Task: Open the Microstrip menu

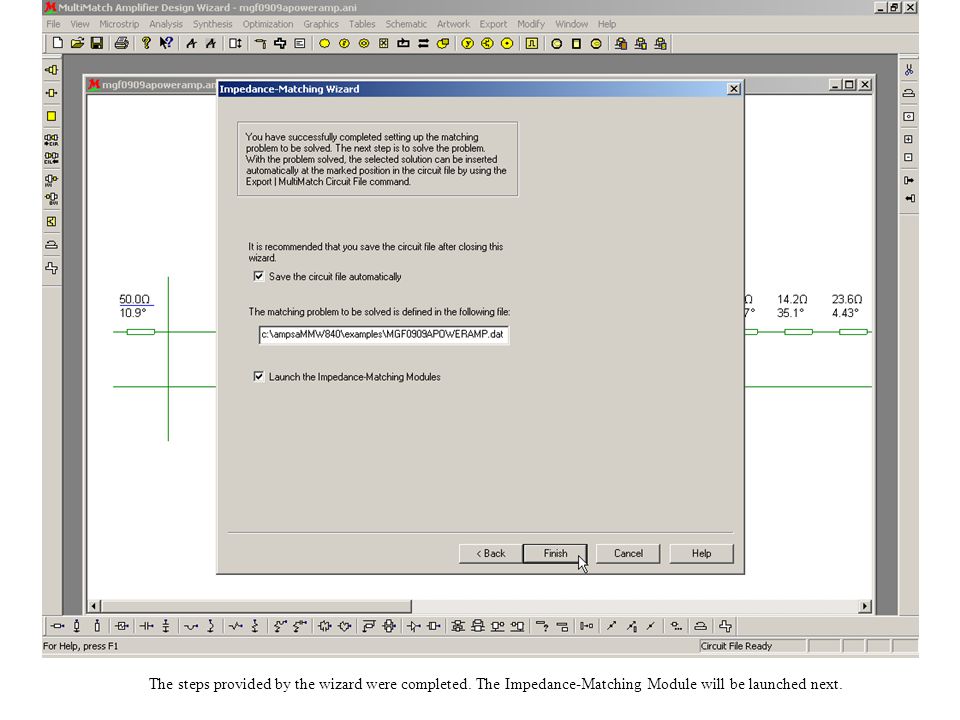Action: (119, 24)
